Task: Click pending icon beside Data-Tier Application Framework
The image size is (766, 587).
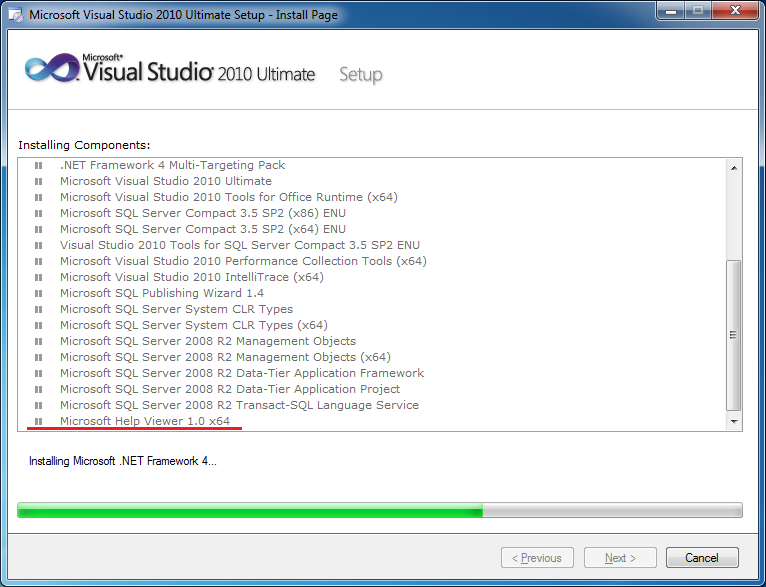Action: tap(39, 374)
